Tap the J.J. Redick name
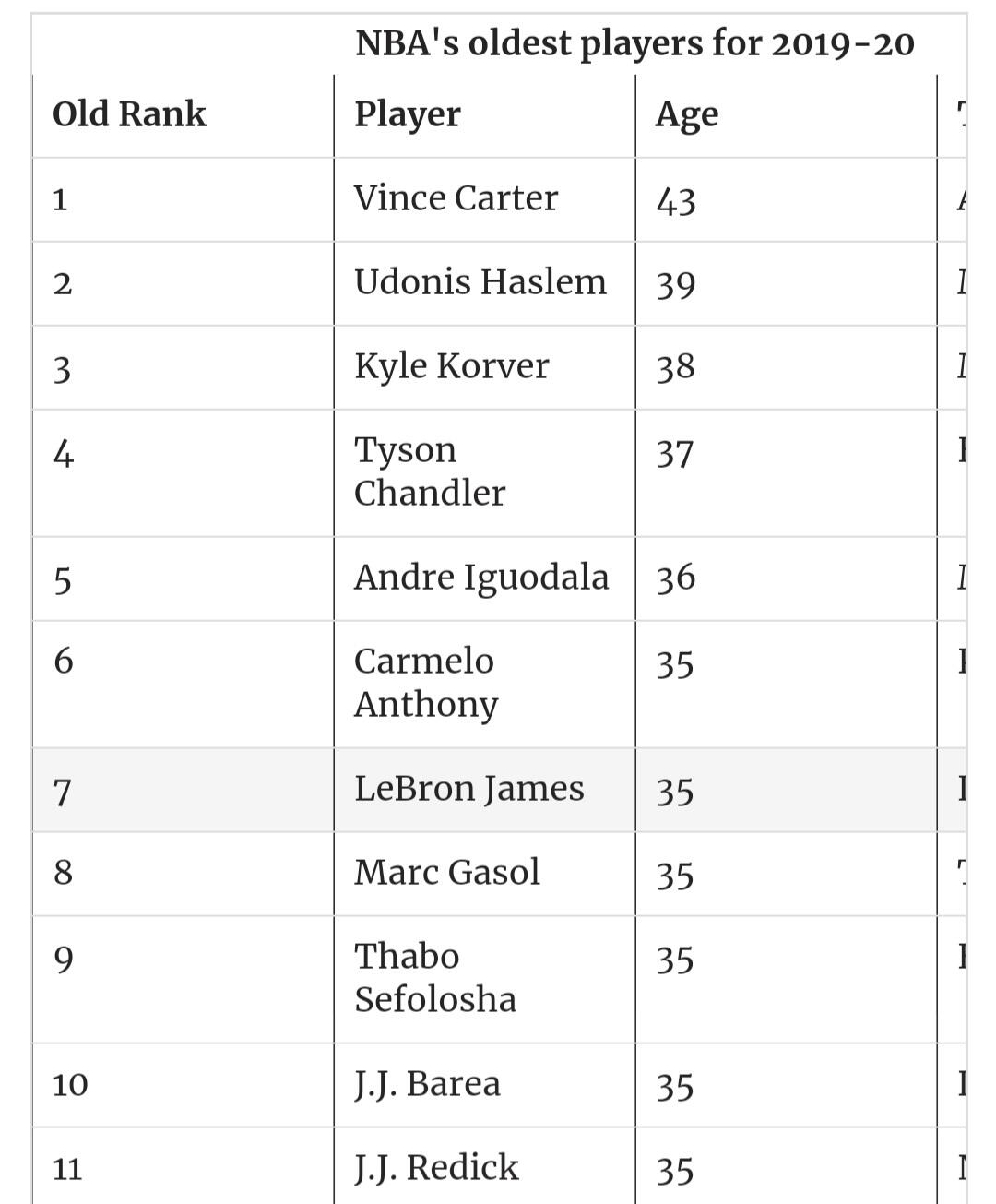996x1204 pixels. click(x=436, y=1168)
